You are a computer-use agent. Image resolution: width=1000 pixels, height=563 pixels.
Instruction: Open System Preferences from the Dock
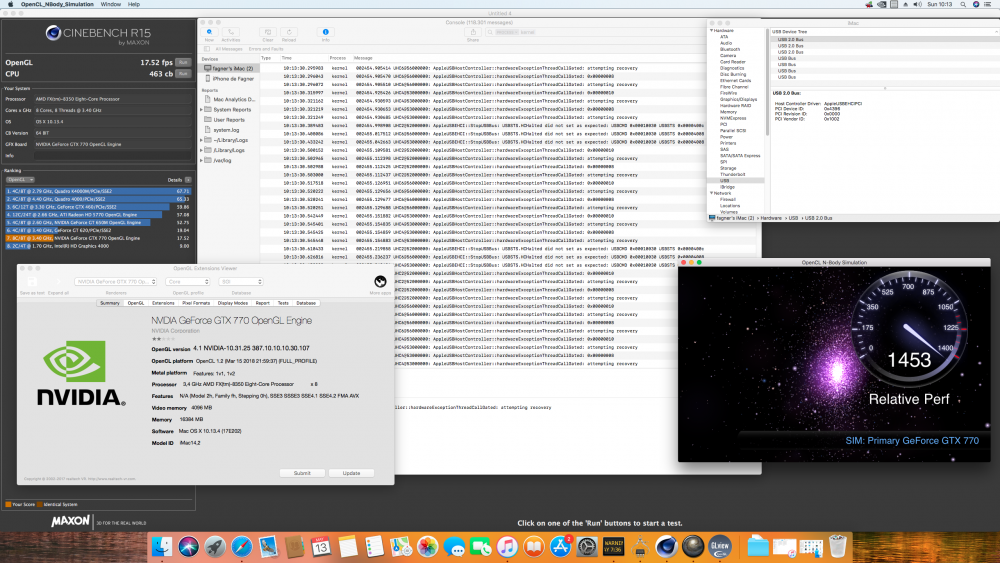tap(587, 546)
